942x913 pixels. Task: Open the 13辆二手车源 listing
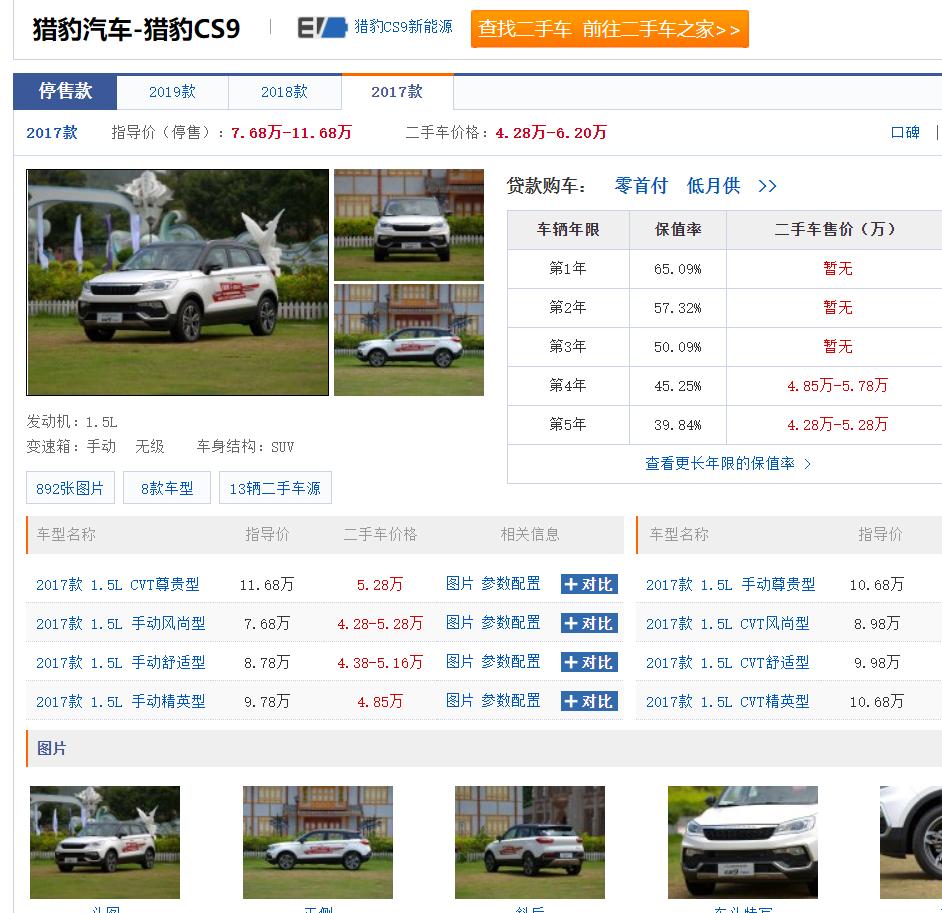275,487
